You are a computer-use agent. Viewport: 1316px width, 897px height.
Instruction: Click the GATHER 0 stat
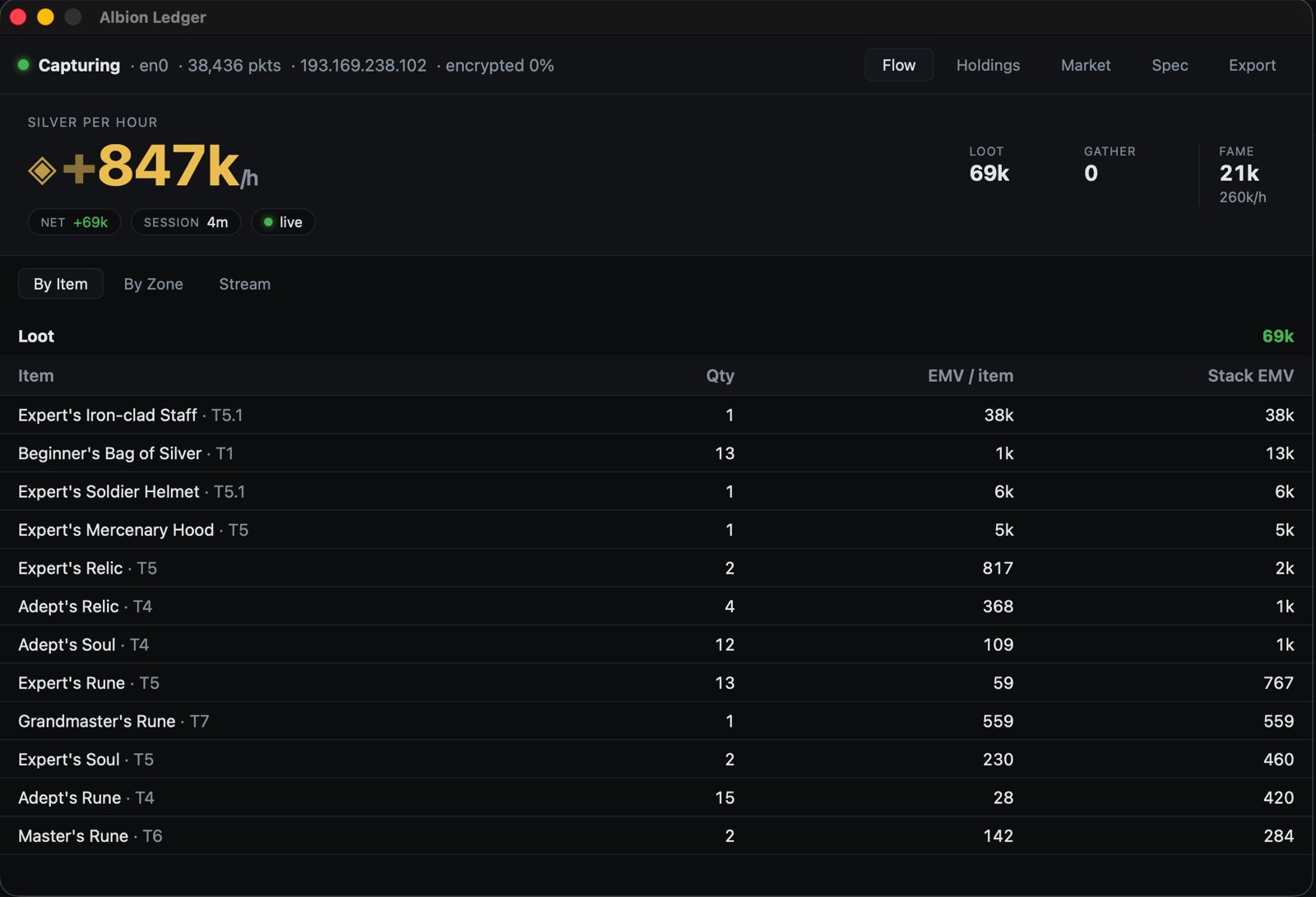pyautogui.click(x=1109, y=165)
